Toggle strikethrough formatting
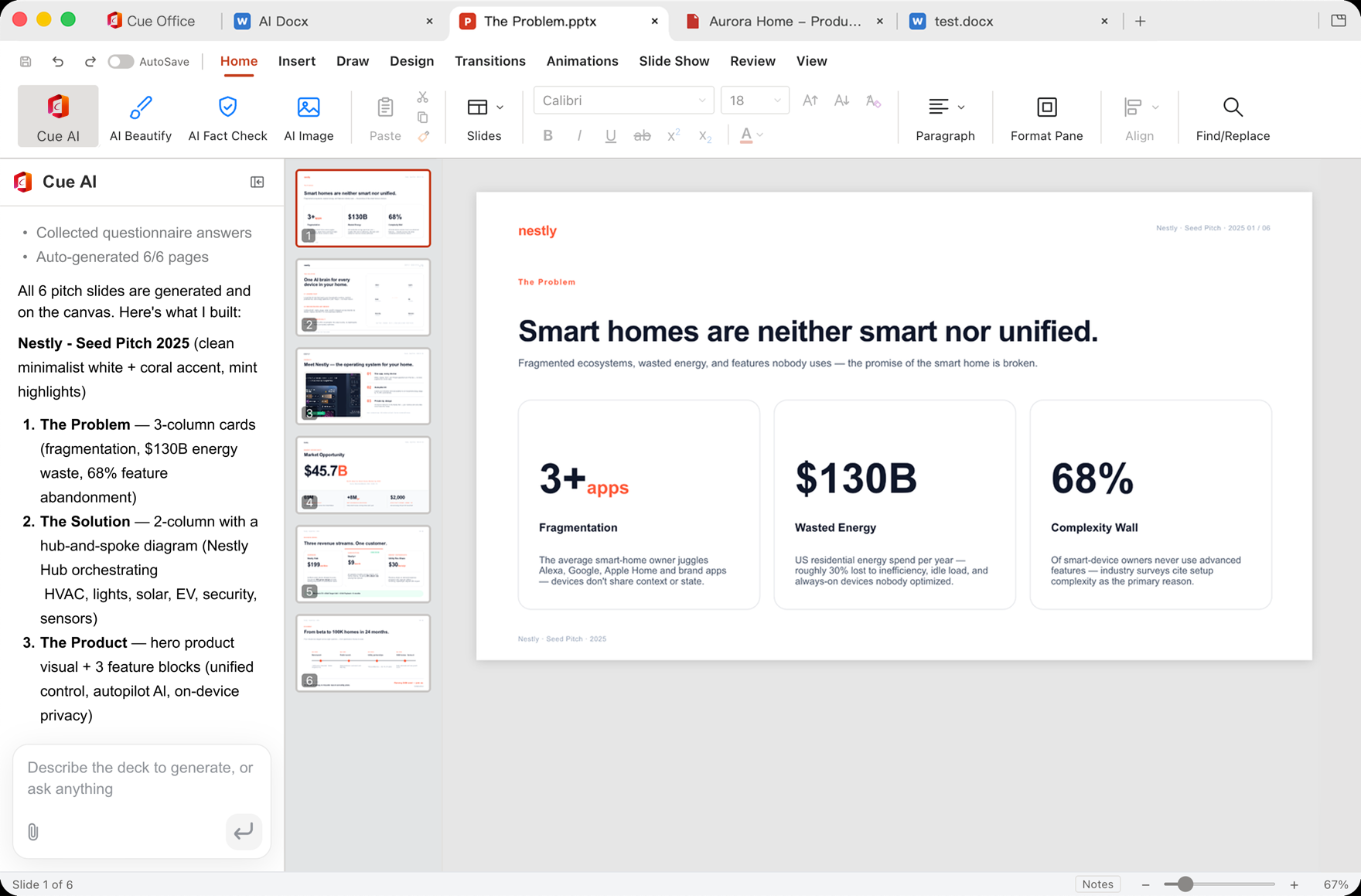 pyautogui.click(x=642, y=135)
